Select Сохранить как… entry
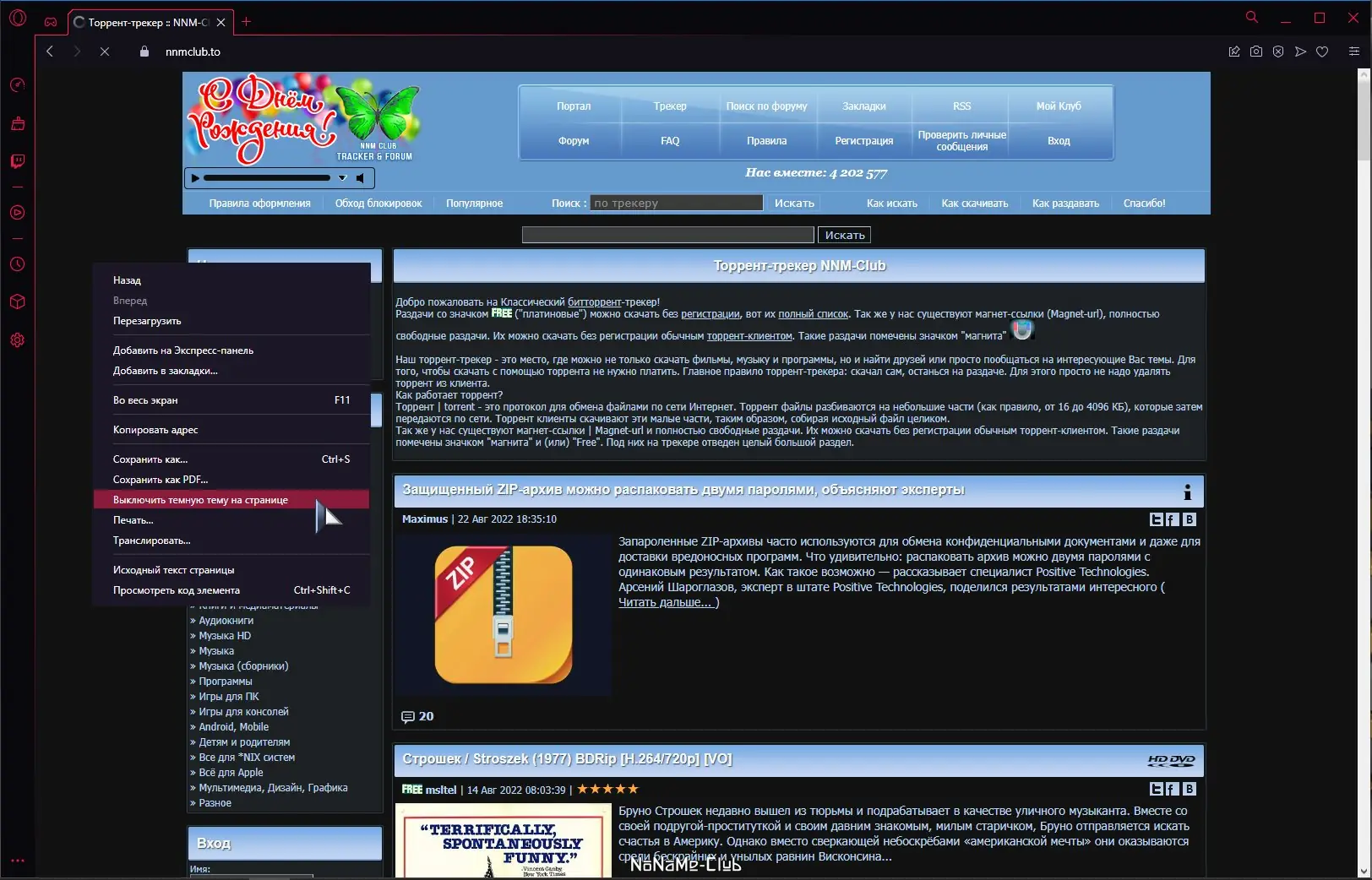1372x880 pixels. 231,459
